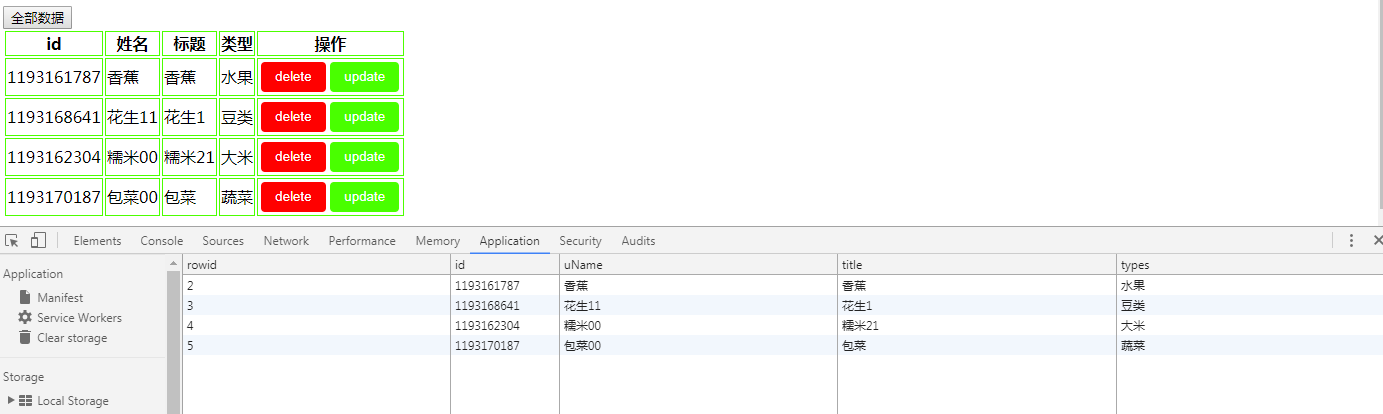Update the 包菜00 row
This screenshot has width=1383, height=414.
pos(364,197)
